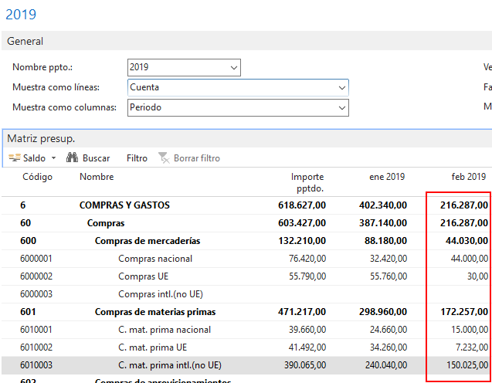Click the Cuenta value field
Viewport: 492px width, 383px height.
coord(238,88)
